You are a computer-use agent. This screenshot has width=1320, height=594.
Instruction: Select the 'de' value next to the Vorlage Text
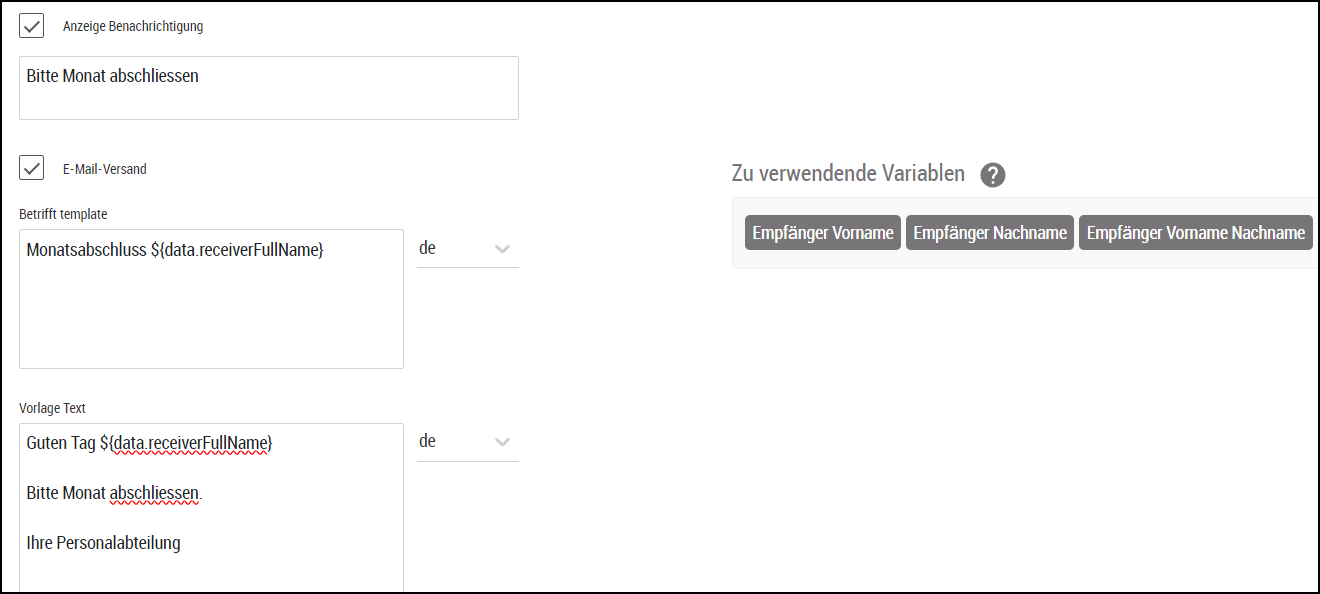pyautogui.click(x=428, y=441)
